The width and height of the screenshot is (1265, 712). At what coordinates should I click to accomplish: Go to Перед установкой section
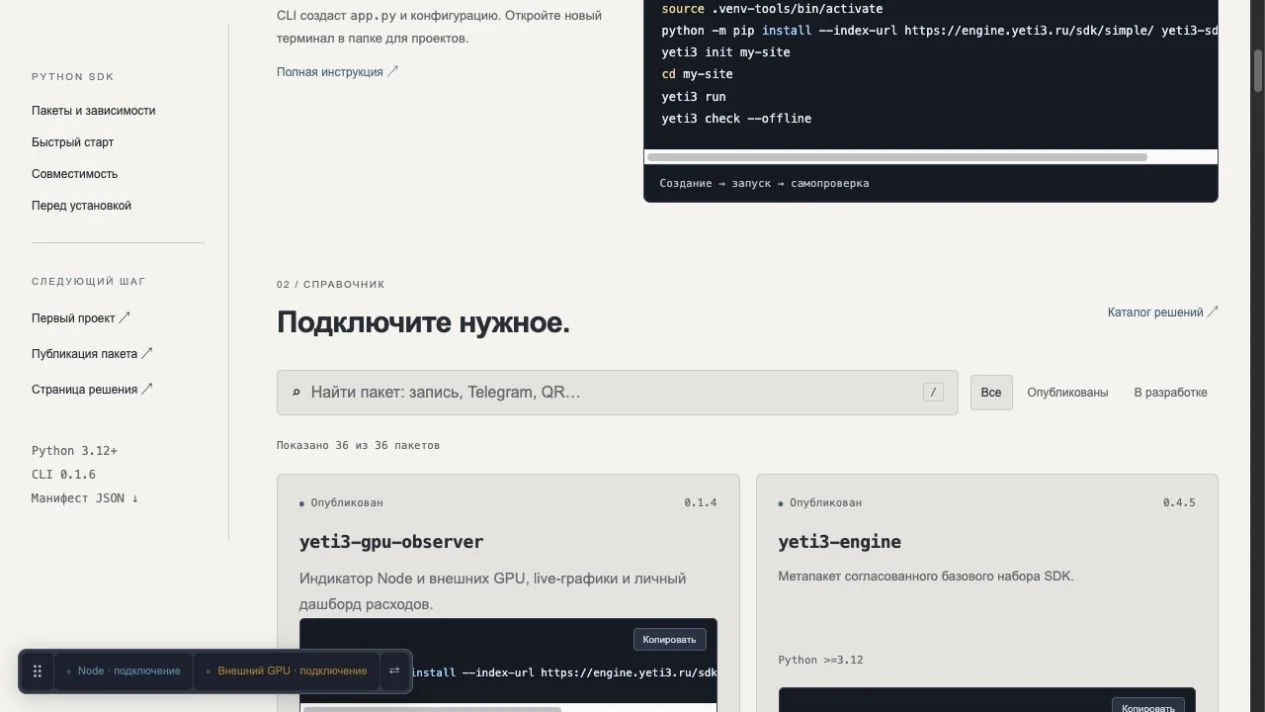point(81,206)
